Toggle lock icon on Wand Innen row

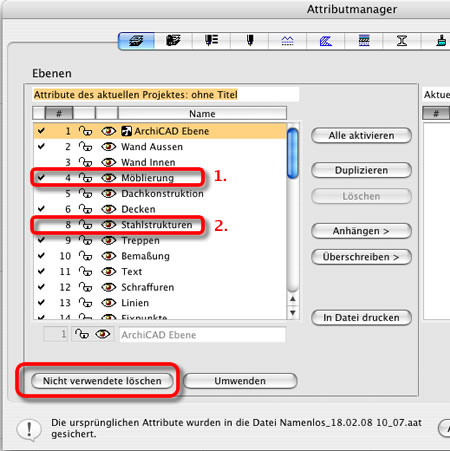pos(85,162)
